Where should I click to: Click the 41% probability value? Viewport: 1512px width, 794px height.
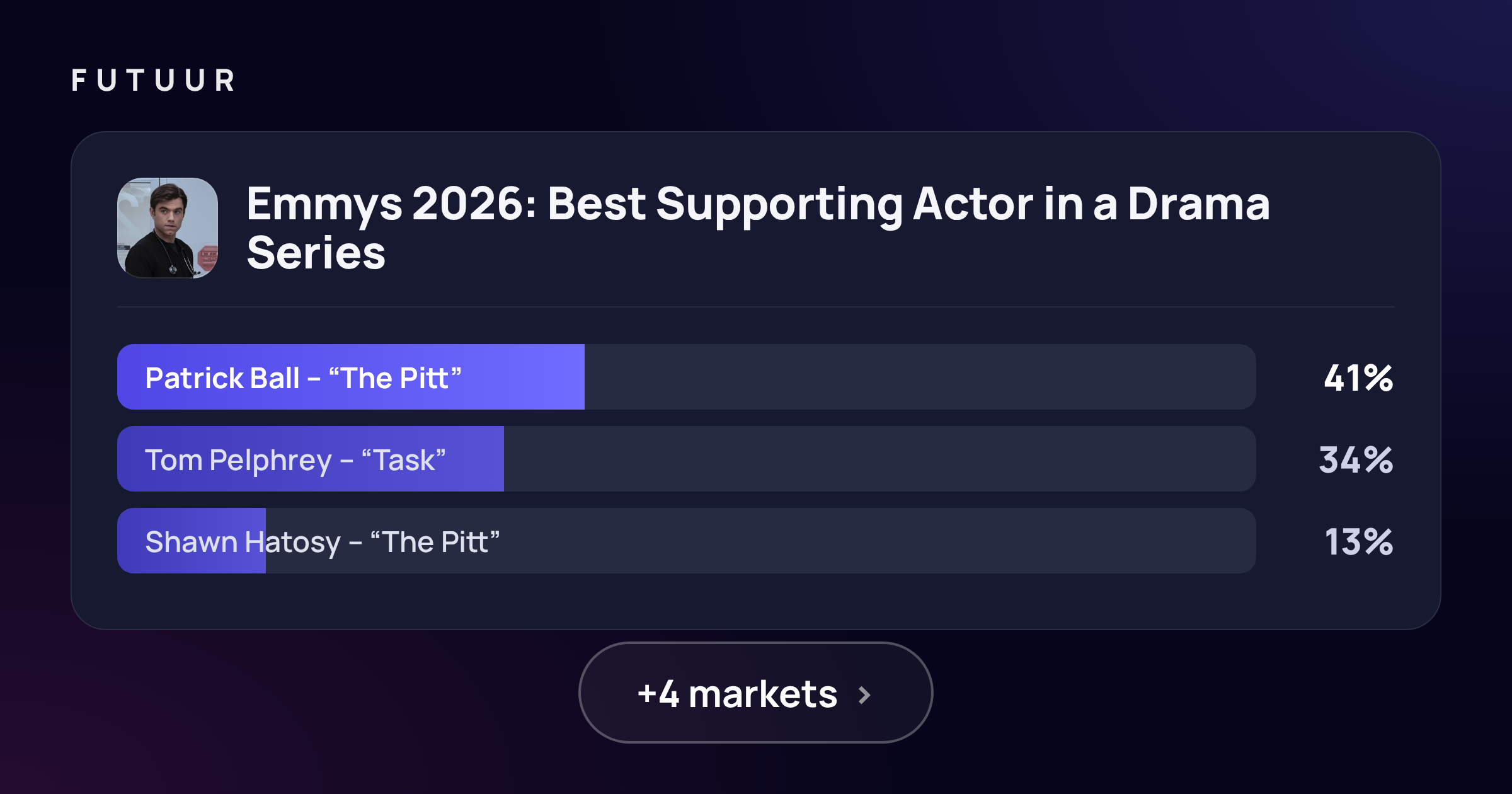pos(1358,378)
